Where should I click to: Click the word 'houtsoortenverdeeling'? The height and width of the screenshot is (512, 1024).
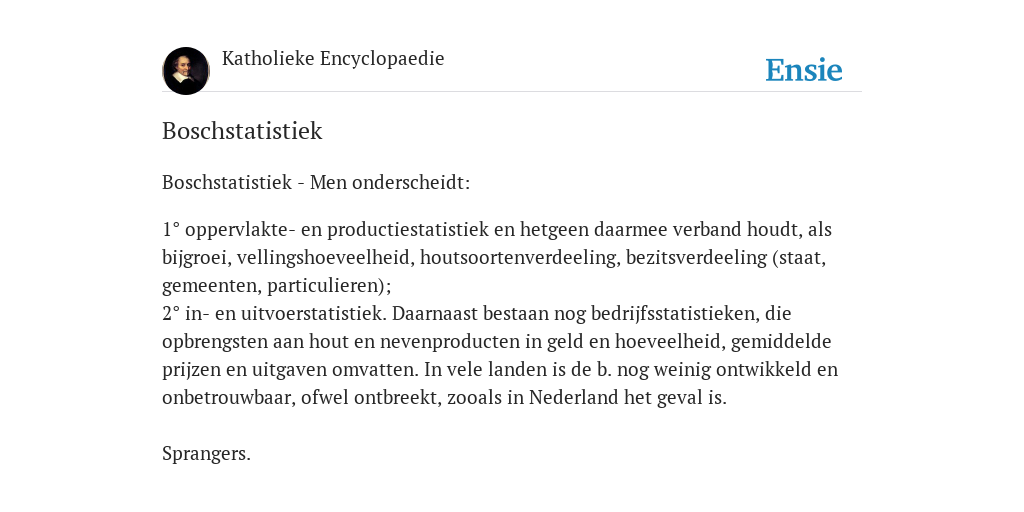tap(519, 257)
